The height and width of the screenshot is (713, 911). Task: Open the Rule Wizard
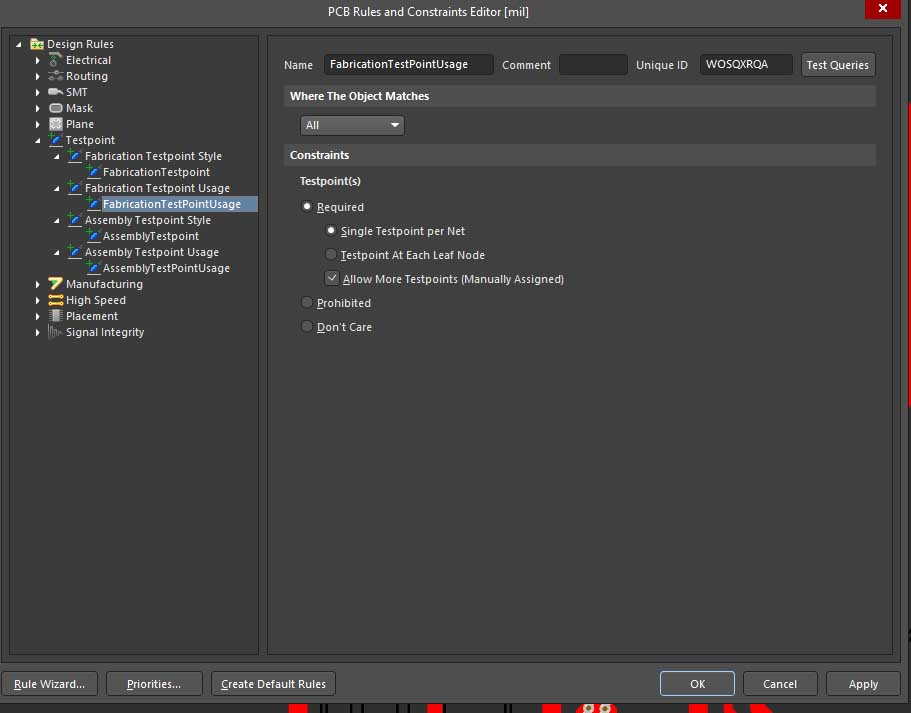(x=49, y=684)
